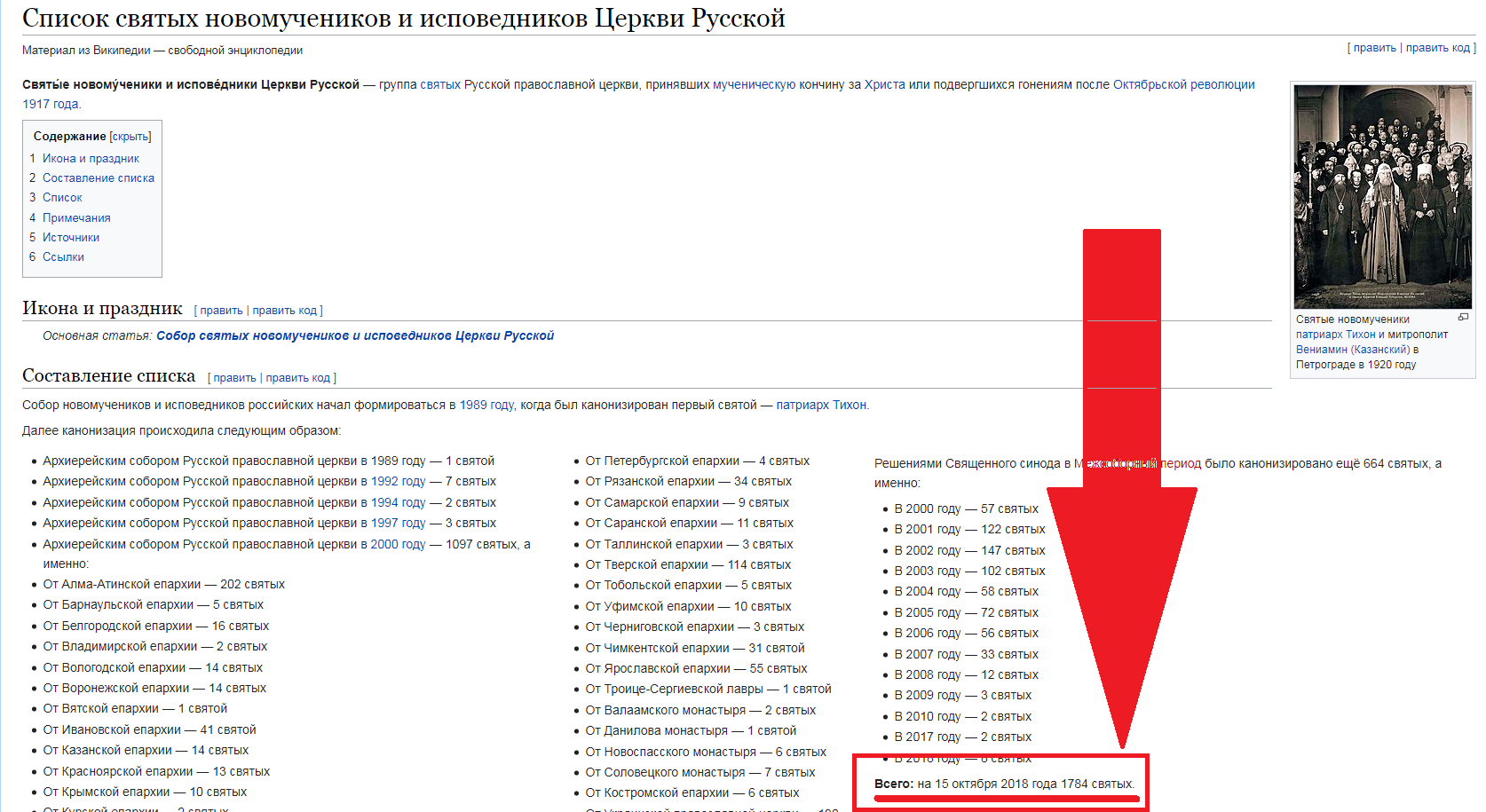Open the 1989 году link
The width and height of the screenshot is (1486, 812).
click(486, 406)
